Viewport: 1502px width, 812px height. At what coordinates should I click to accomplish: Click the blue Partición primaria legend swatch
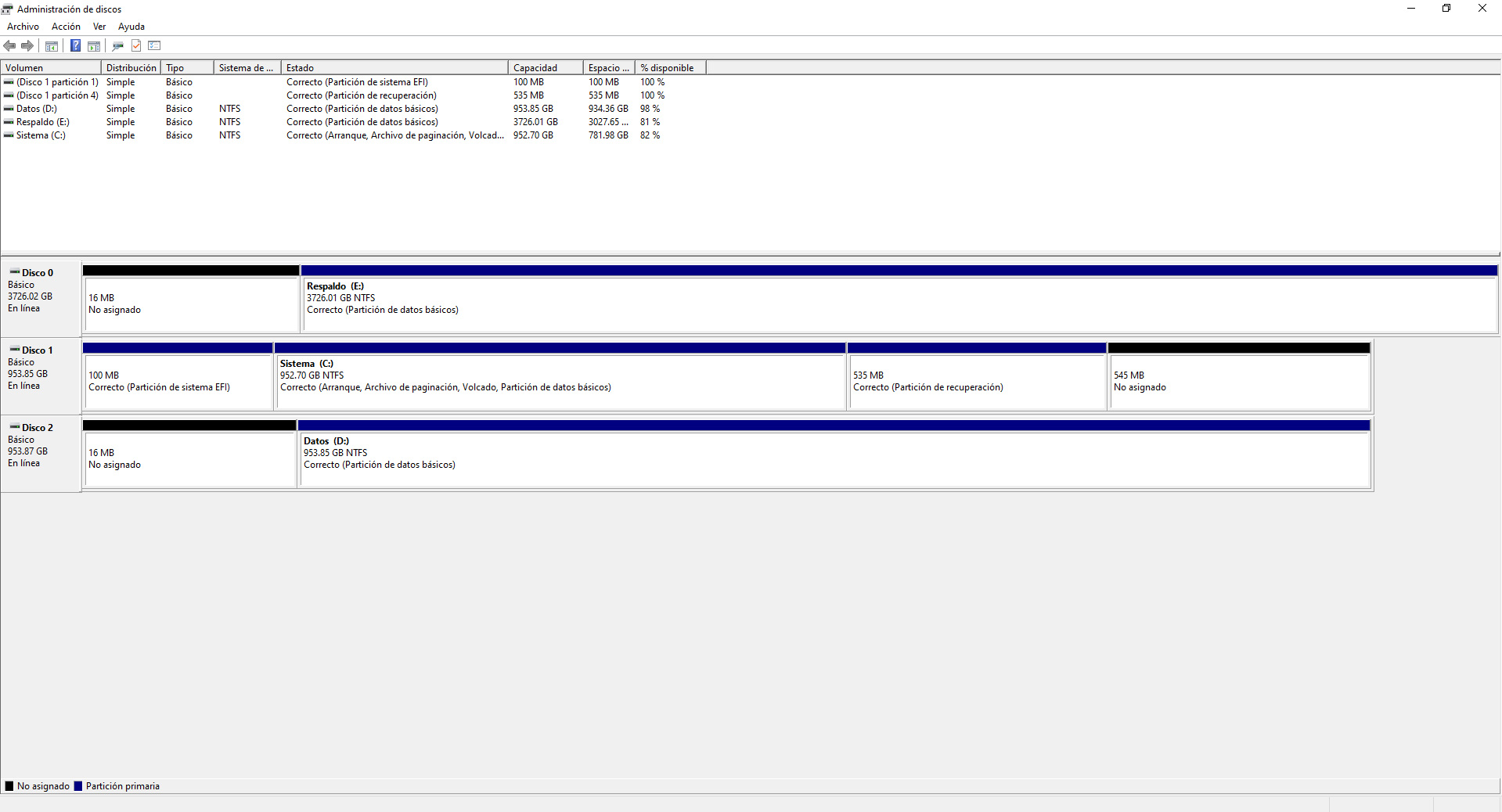click(78, 786)
